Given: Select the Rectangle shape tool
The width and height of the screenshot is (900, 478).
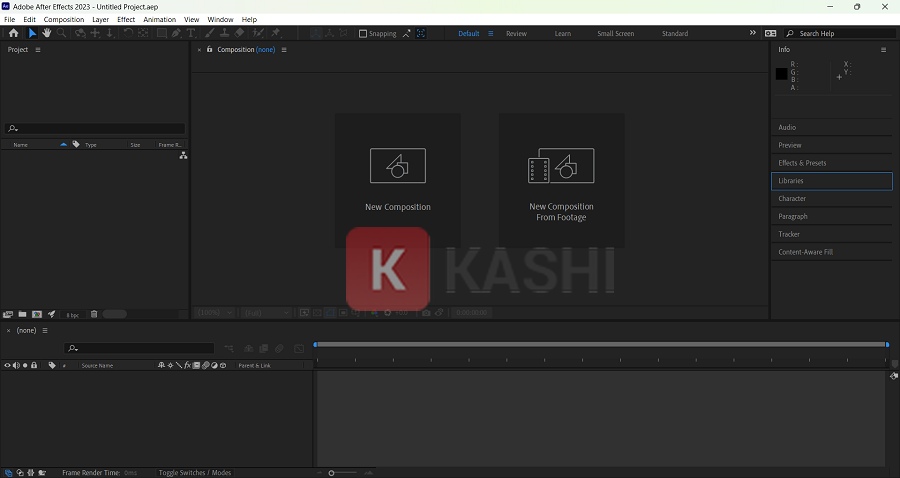Looking at the screenshot, I should pyautogui.click(x=162, y=33).
